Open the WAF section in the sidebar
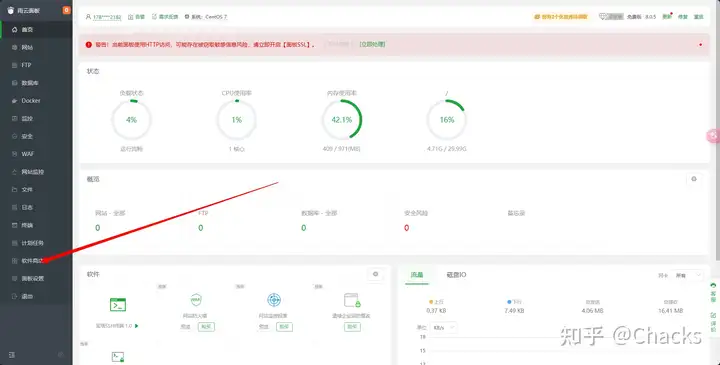 (36, 154)
